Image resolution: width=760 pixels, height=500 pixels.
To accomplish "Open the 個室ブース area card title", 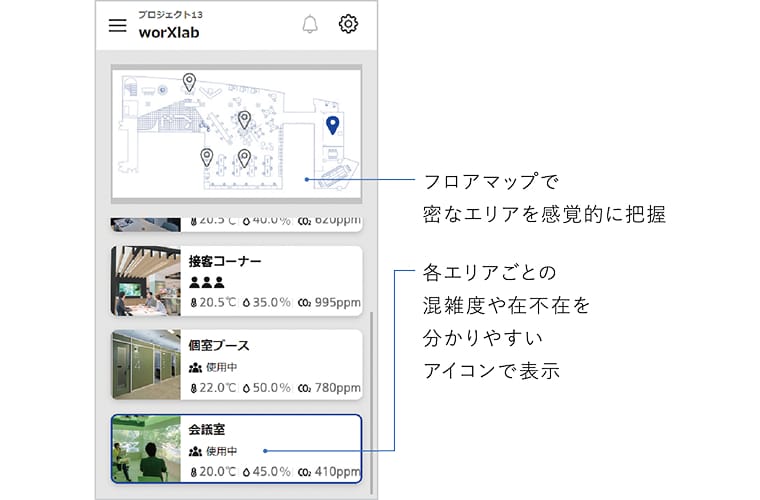I will 219,345.
